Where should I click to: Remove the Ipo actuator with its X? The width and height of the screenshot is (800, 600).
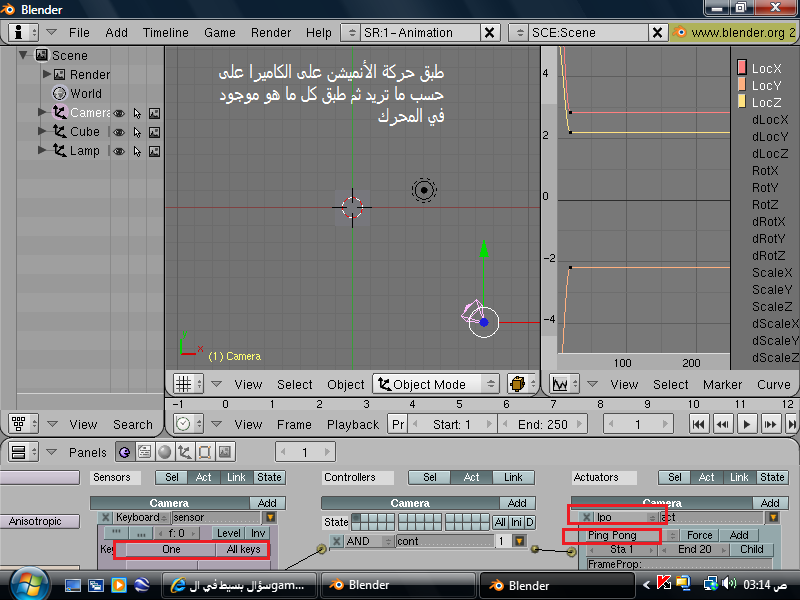tap(587, 517)
